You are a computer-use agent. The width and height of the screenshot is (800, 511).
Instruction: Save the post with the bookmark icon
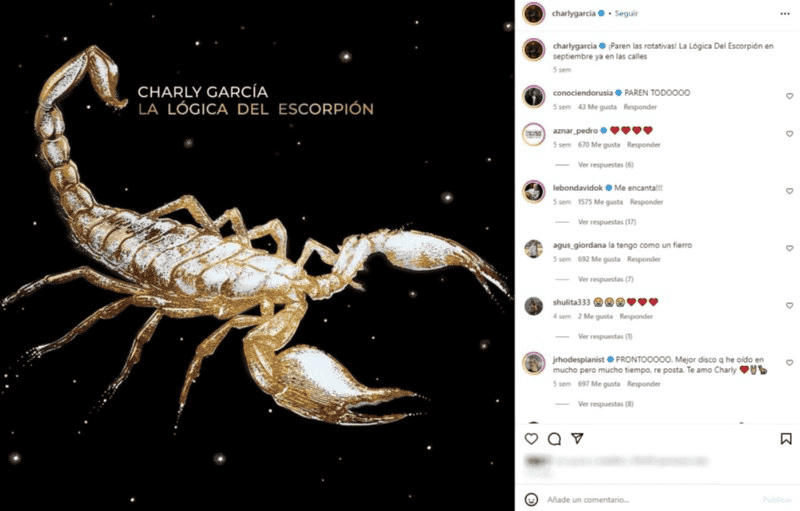[x=786, y=439]
